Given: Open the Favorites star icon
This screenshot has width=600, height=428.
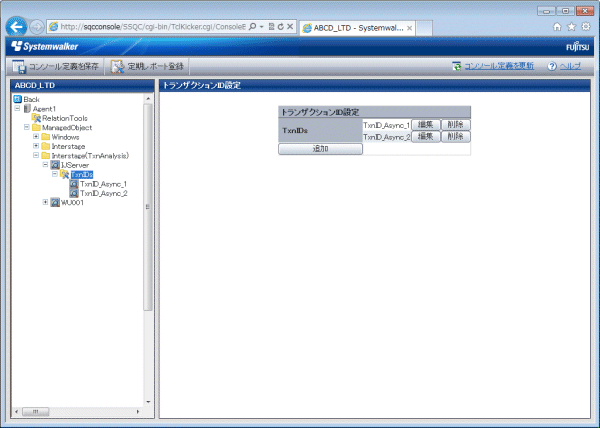Looking at the screenshot, I should [x=571, y=26].
